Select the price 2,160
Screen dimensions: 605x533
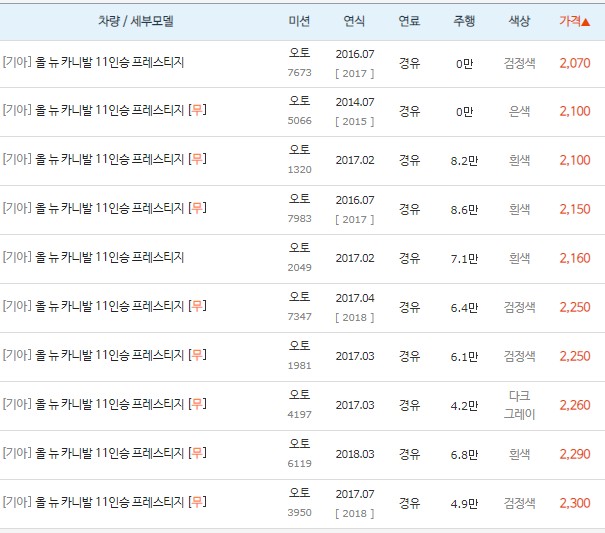pyautogui.click(x=575, y=258)
